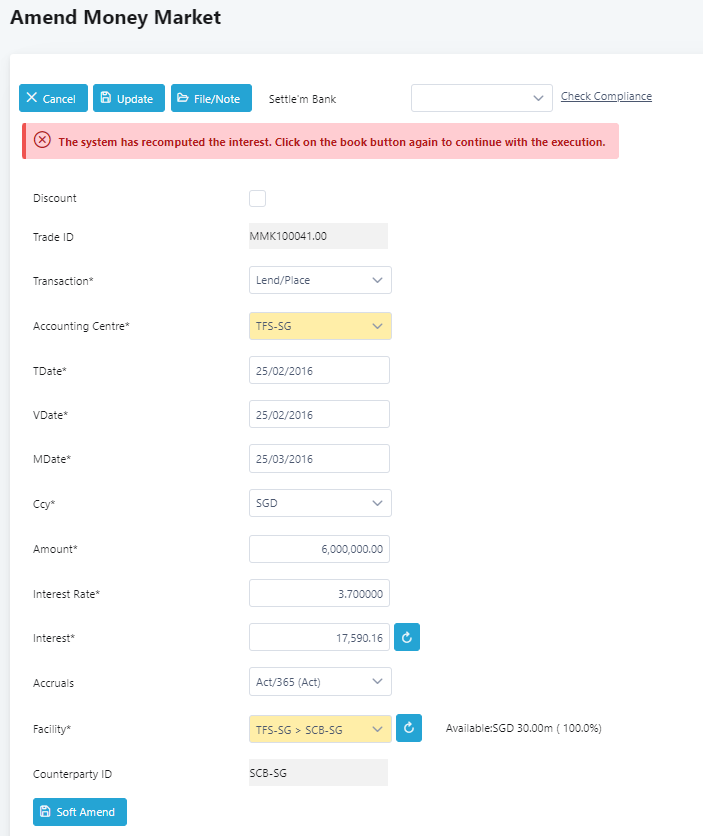
Task: Open the Accounting Centre TFS-SG dropdown
Action: pyautogui.click(x=320, y=326)
